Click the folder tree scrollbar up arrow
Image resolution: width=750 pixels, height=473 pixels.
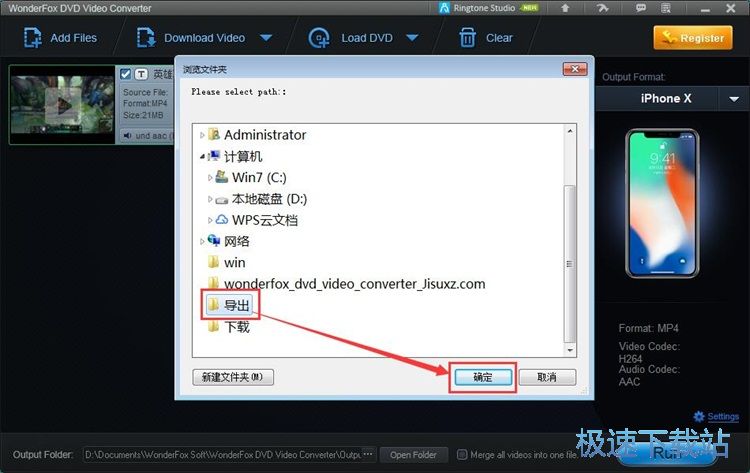(x=570, y=131)
